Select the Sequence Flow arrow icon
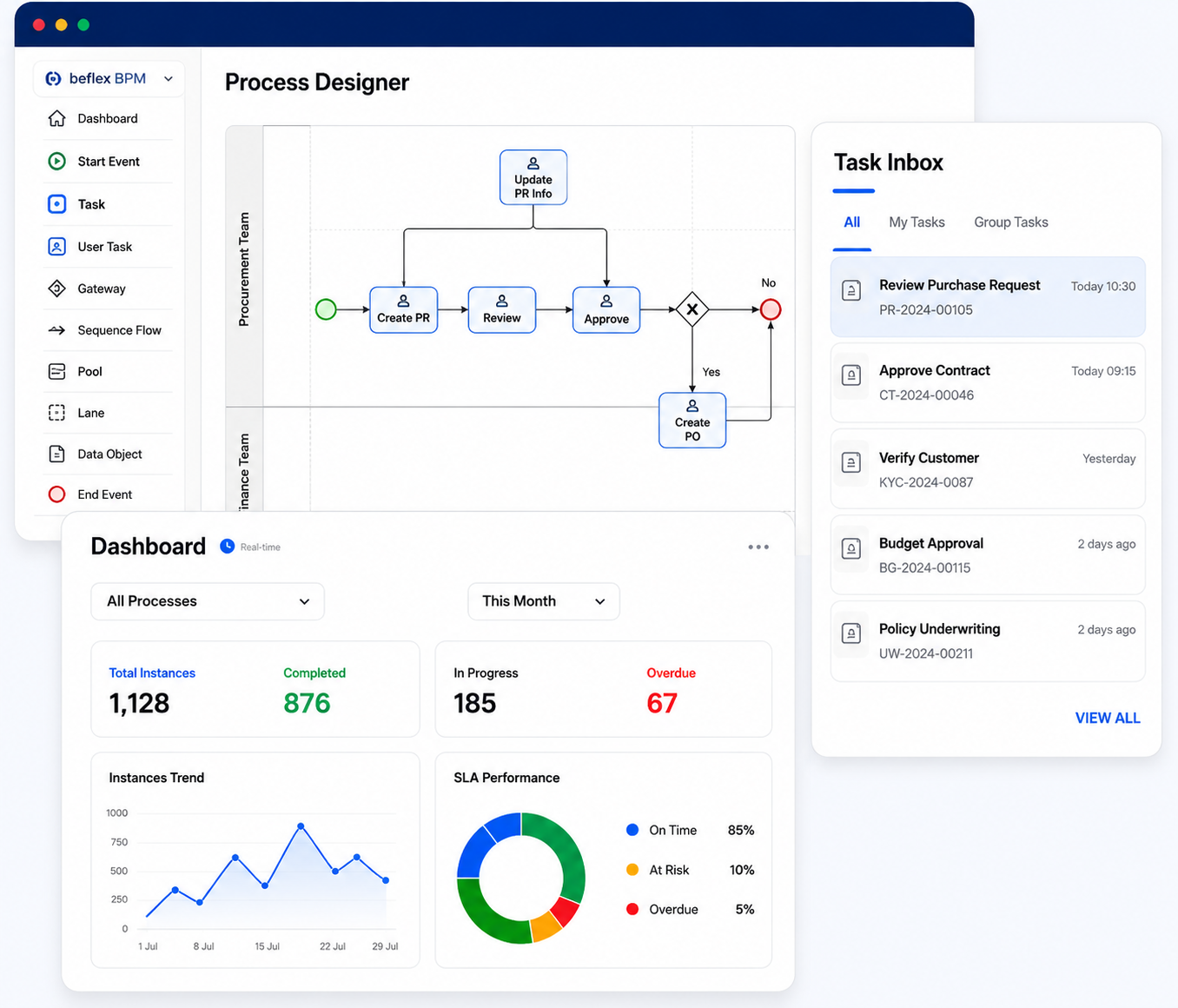1178x1008 pixels. pos(56,330)
